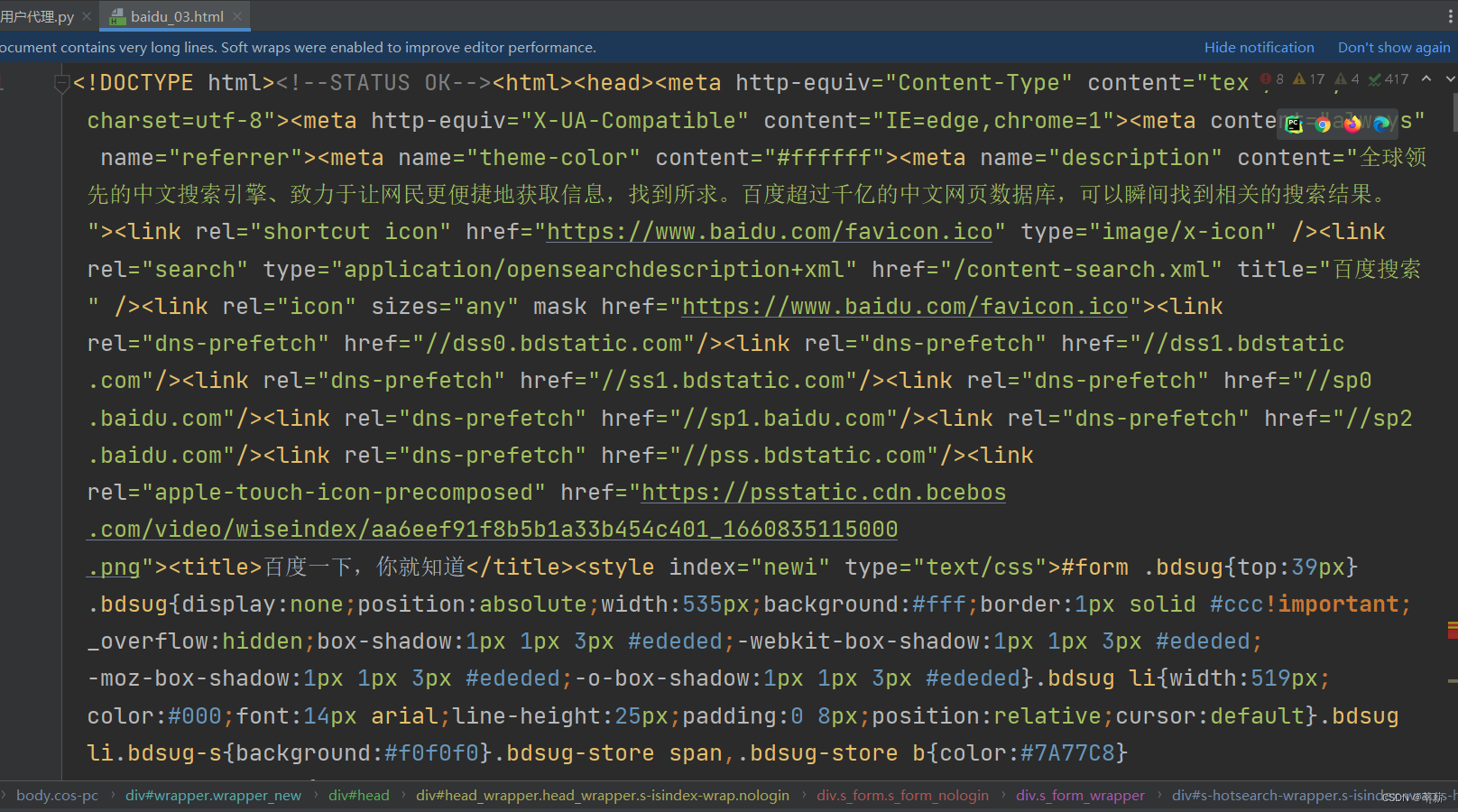Select breadcrumb div#head_wrapper.head_wrapper.s-isindex-wrap.nologin

pos(603,796)
